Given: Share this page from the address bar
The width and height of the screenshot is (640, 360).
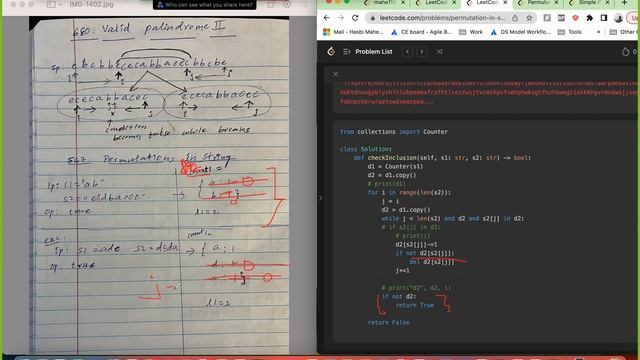Looking at the screenshot, I should [x=515, y=18].
